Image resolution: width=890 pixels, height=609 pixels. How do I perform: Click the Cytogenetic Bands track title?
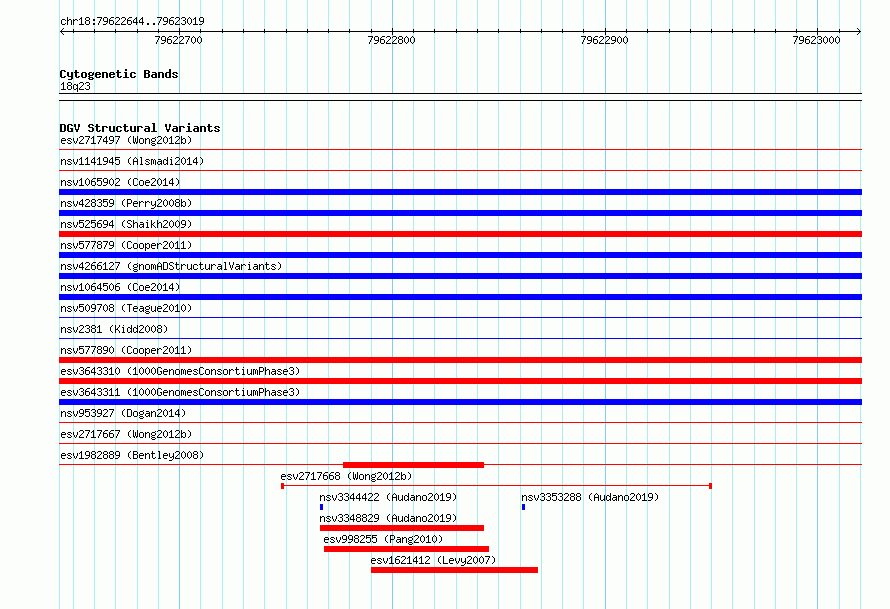119,74
